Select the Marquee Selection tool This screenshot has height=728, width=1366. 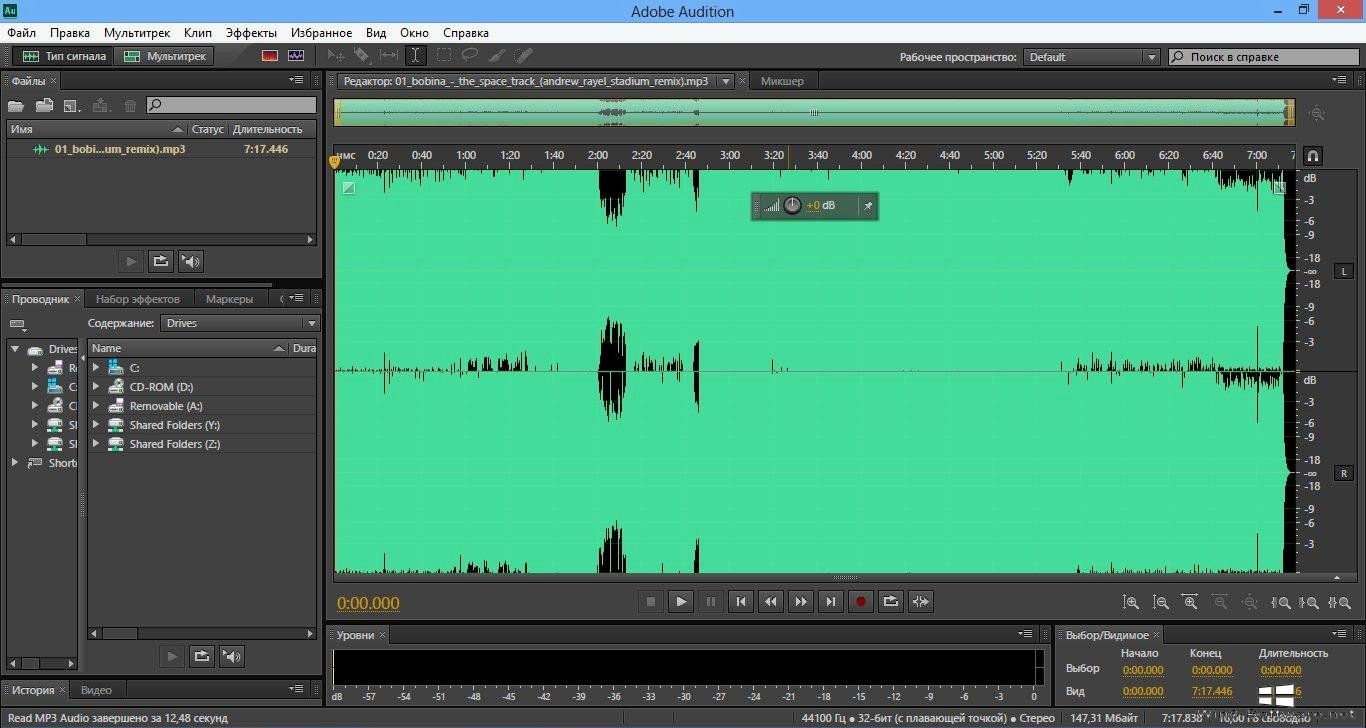(443, 56)
